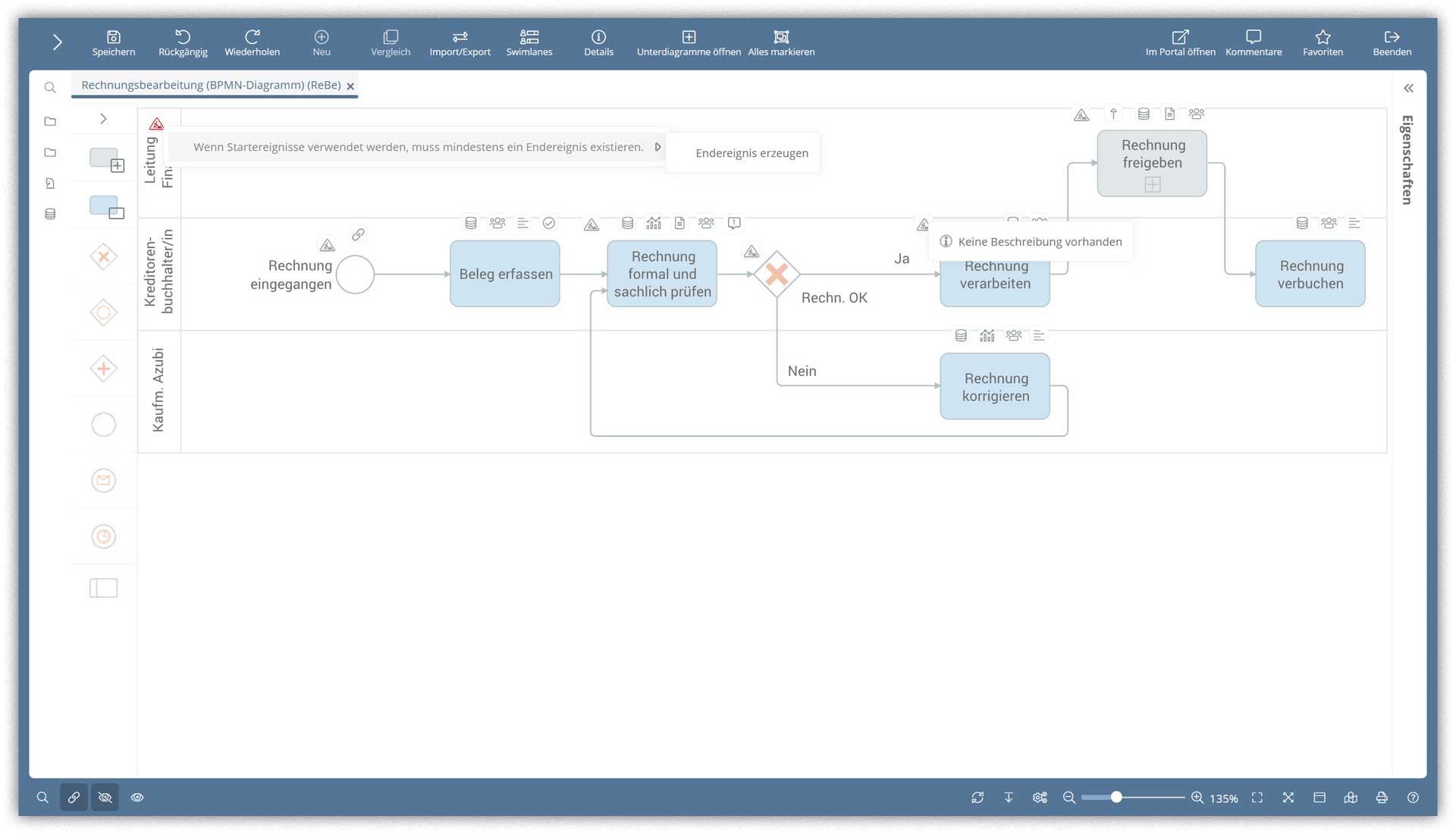Toggle the hidden-eye button in bottom bar
This screenshot has width=1456, height=834.
(105, 798)
